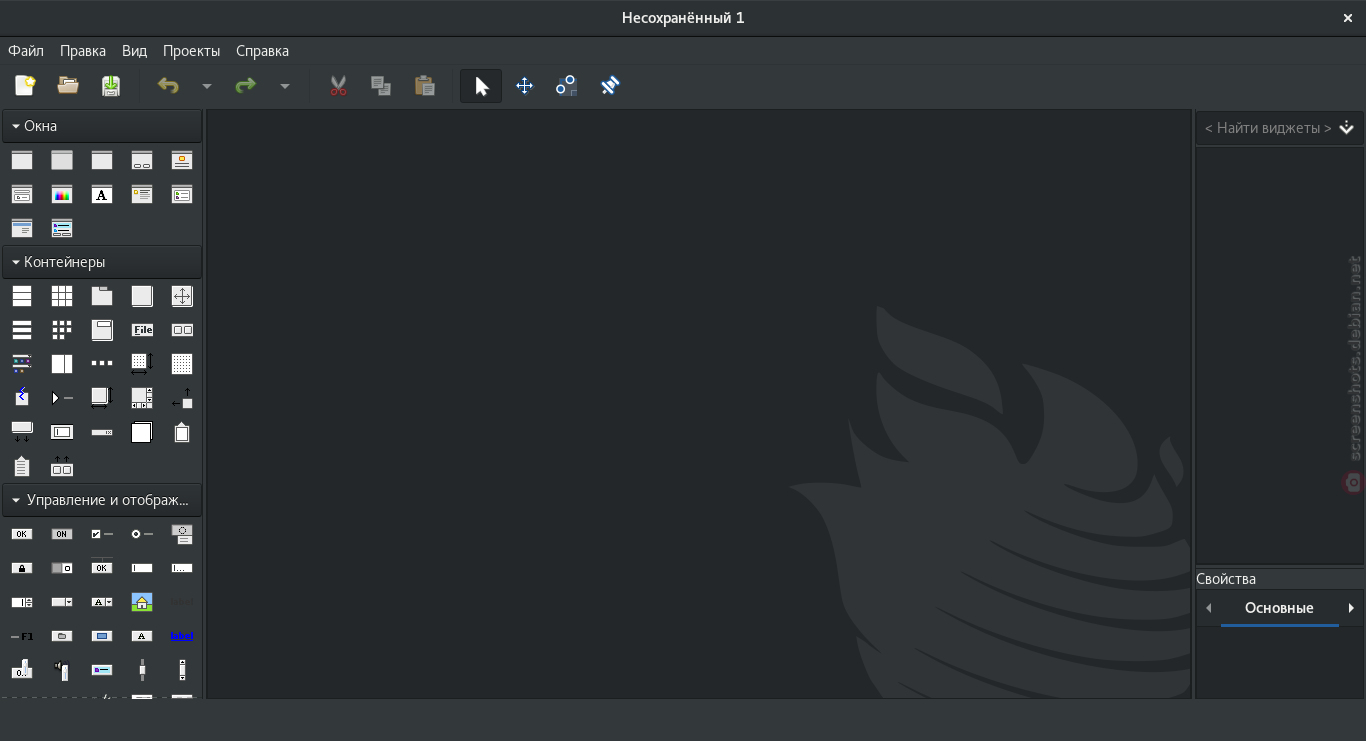Viewport: 1366px width, 741px height.
Task: Switch to drag and resize mode
Action: (524, 86)
